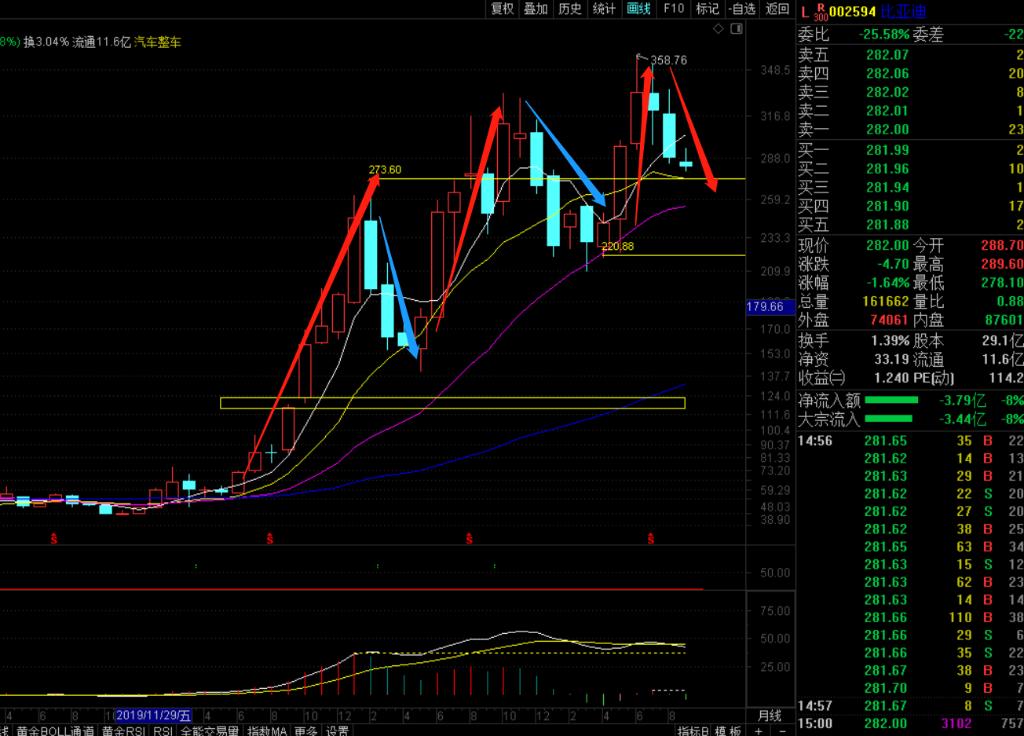Click the L level indicator icon
Image resolution: width=1024 pixels, height=736 pixels.
click(x=805, y=11)
